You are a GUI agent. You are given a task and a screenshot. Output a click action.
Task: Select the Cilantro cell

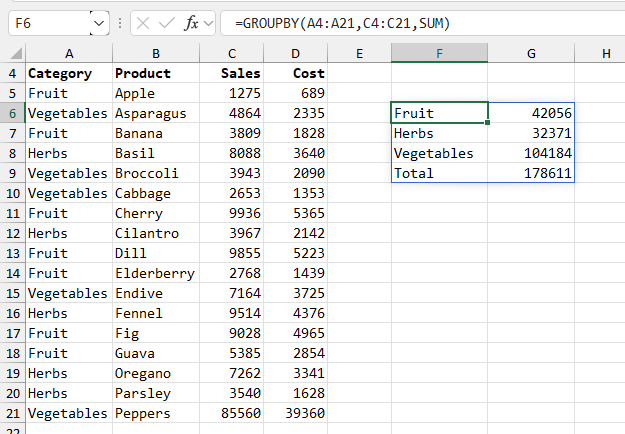coord(156,233)
